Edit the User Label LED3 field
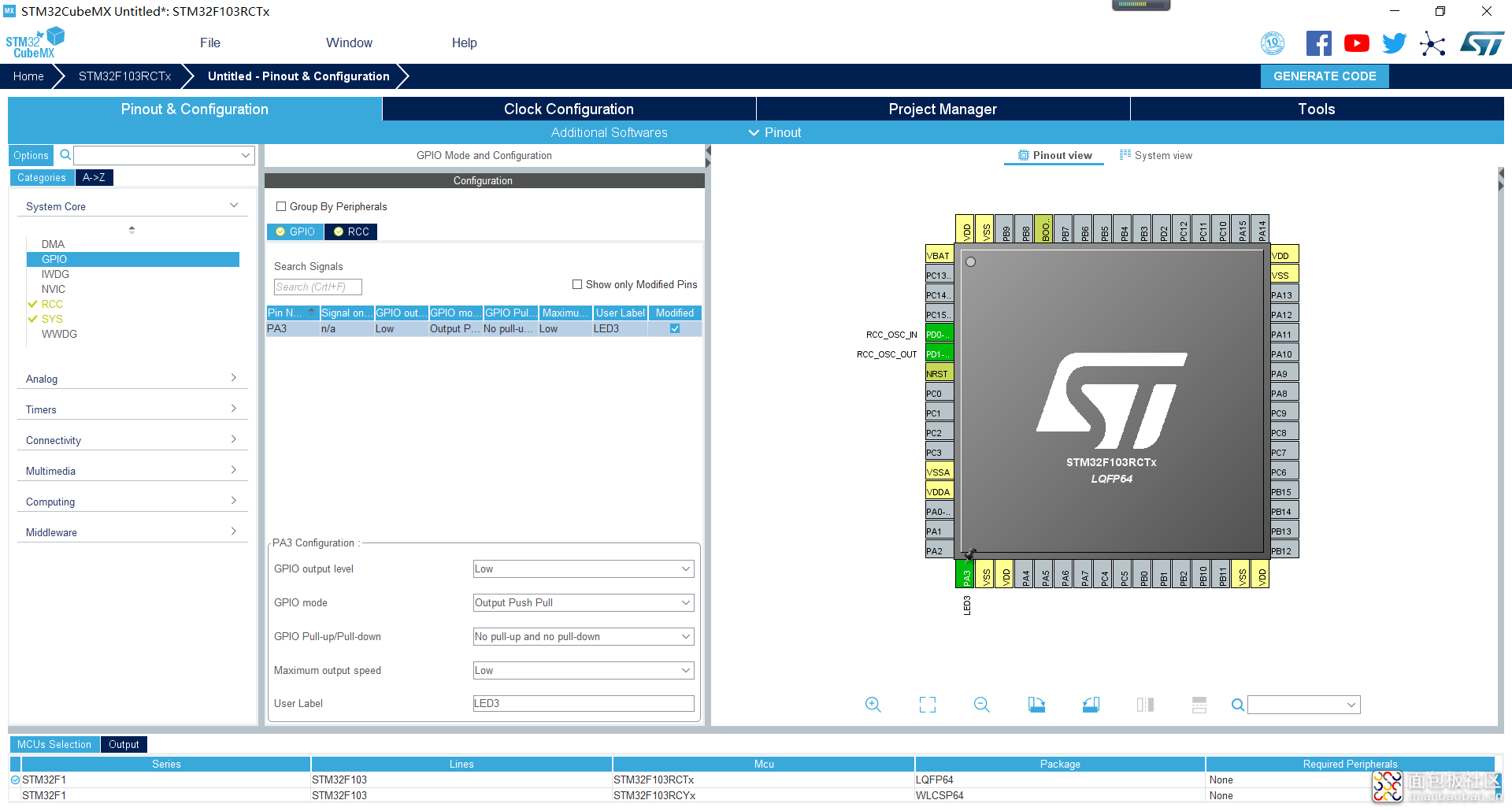Image resolution: width=1512 pixels, height=811 pixels. click(x=584, y=703)
